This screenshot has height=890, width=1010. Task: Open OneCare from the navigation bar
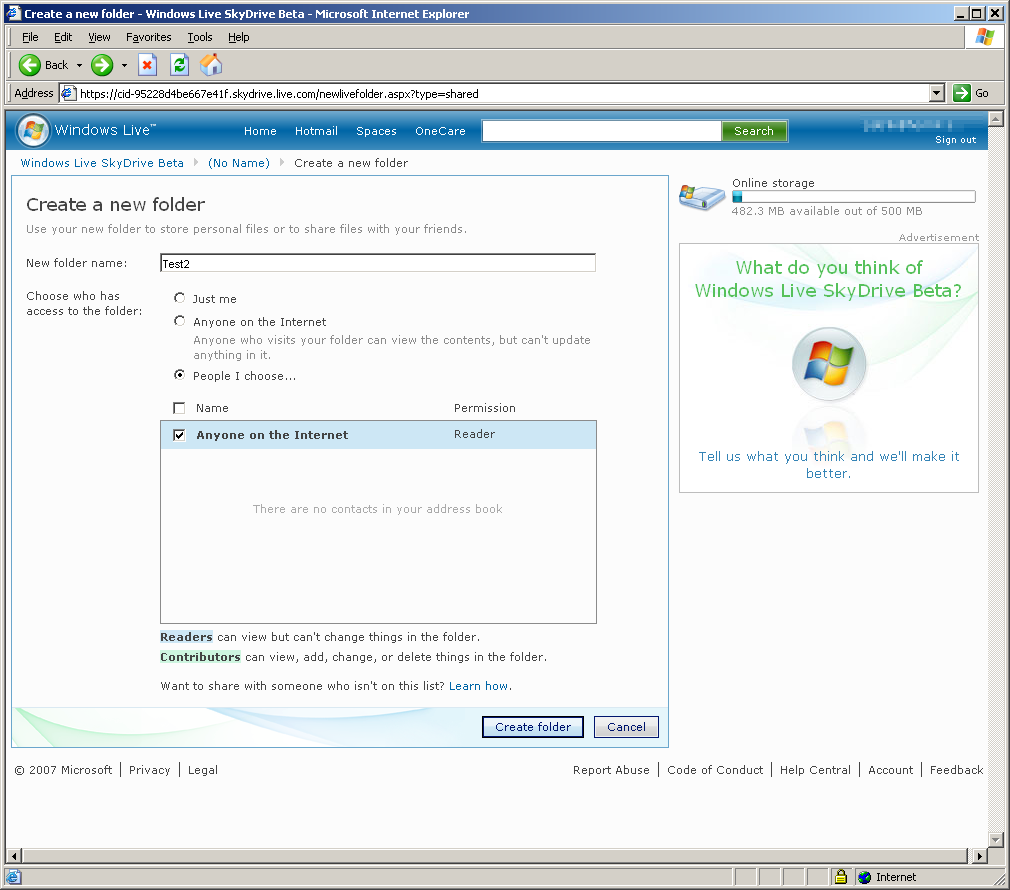pos(440,131)
